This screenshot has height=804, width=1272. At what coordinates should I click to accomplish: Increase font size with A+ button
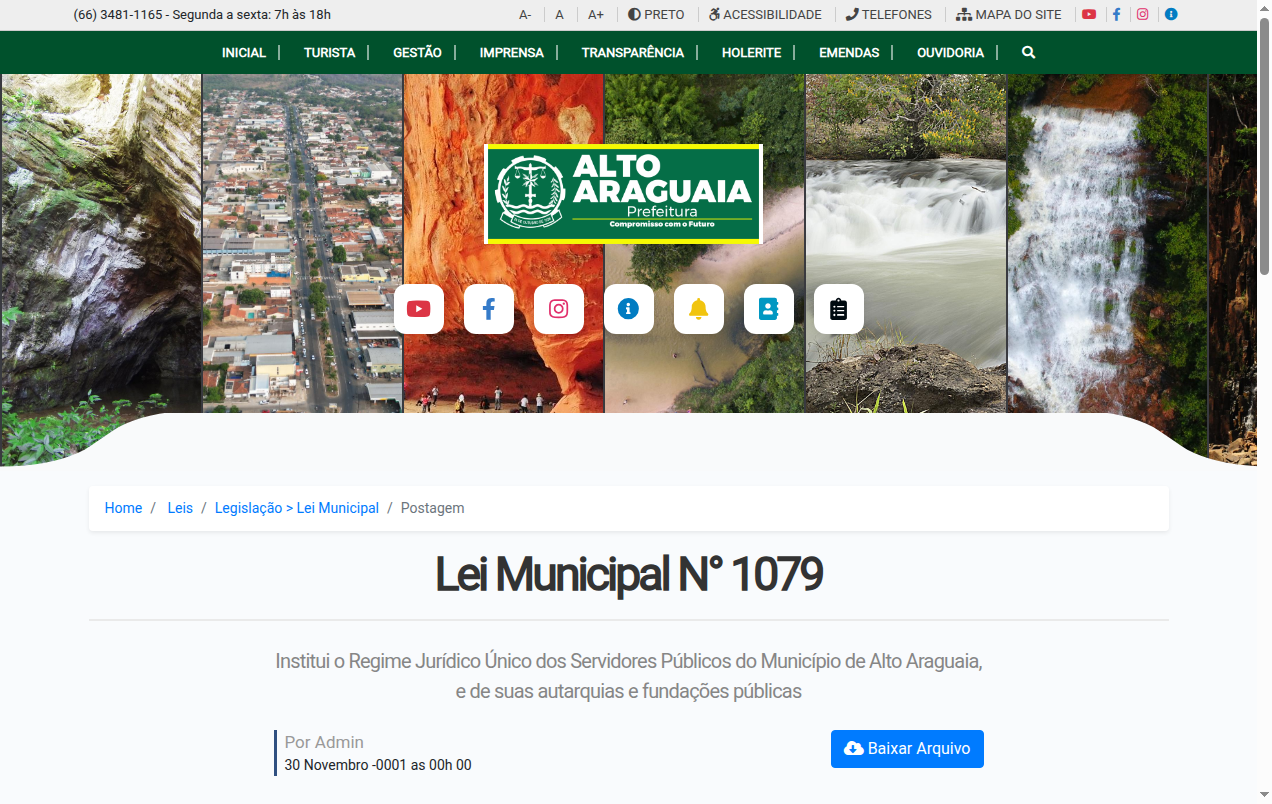(x=596, y=15)
